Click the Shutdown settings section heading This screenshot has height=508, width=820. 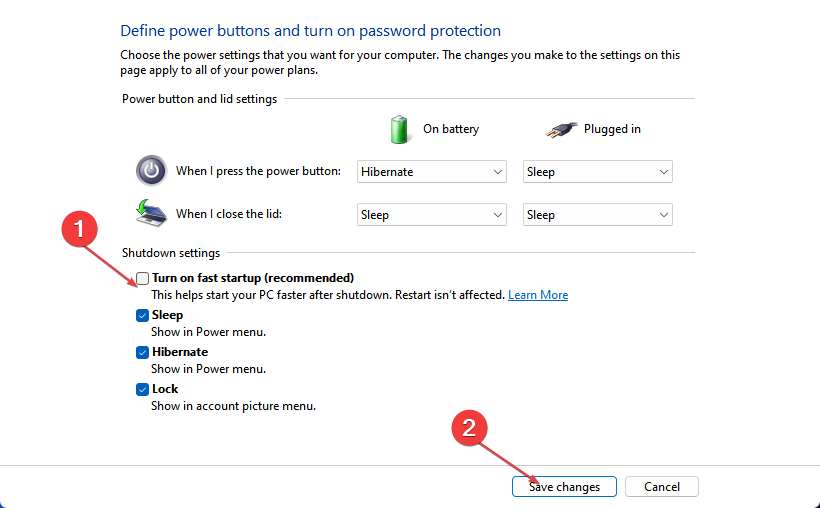click(x=170, y=253)
